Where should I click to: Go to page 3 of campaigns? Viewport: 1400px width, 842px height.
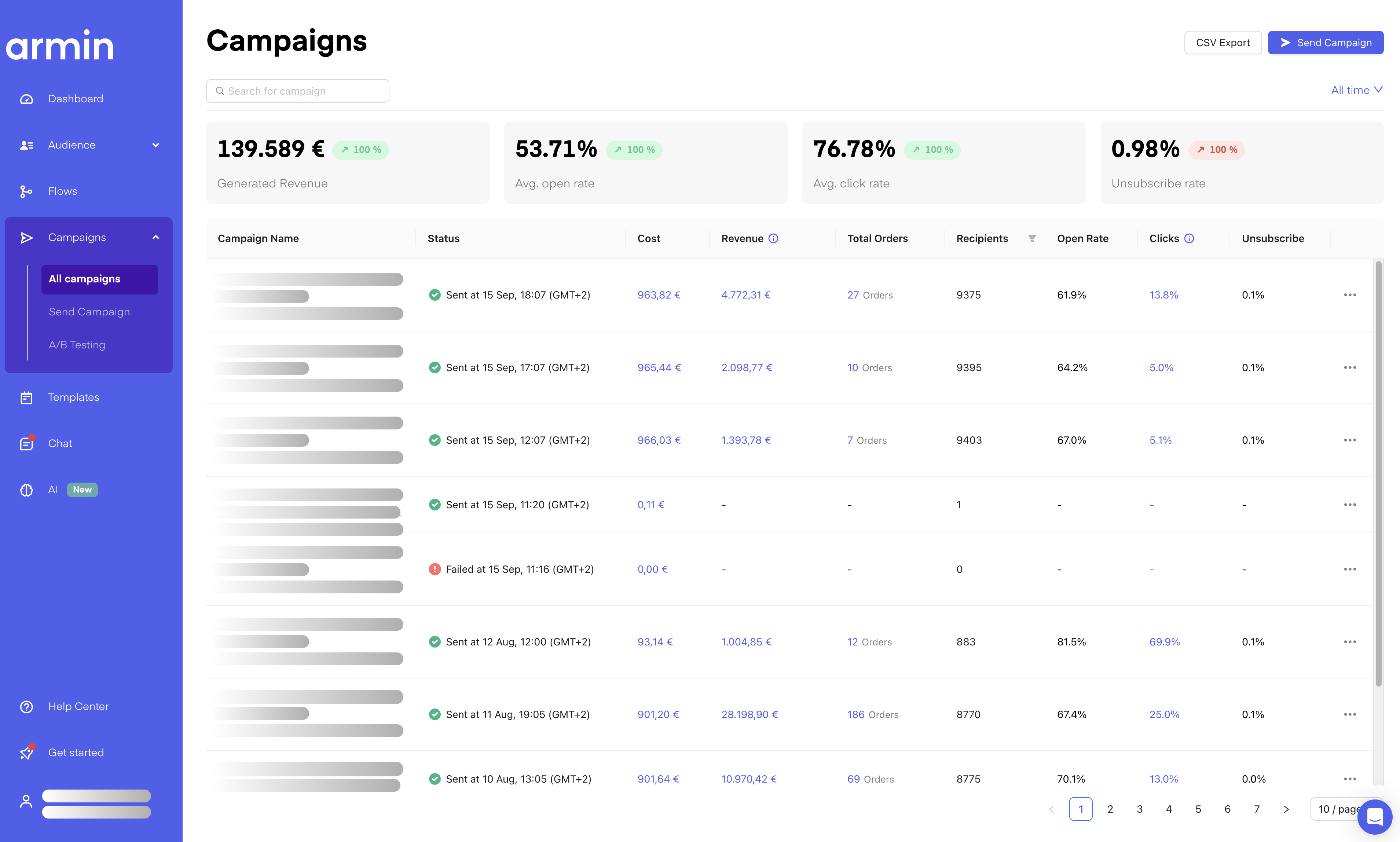(1139, 809)
